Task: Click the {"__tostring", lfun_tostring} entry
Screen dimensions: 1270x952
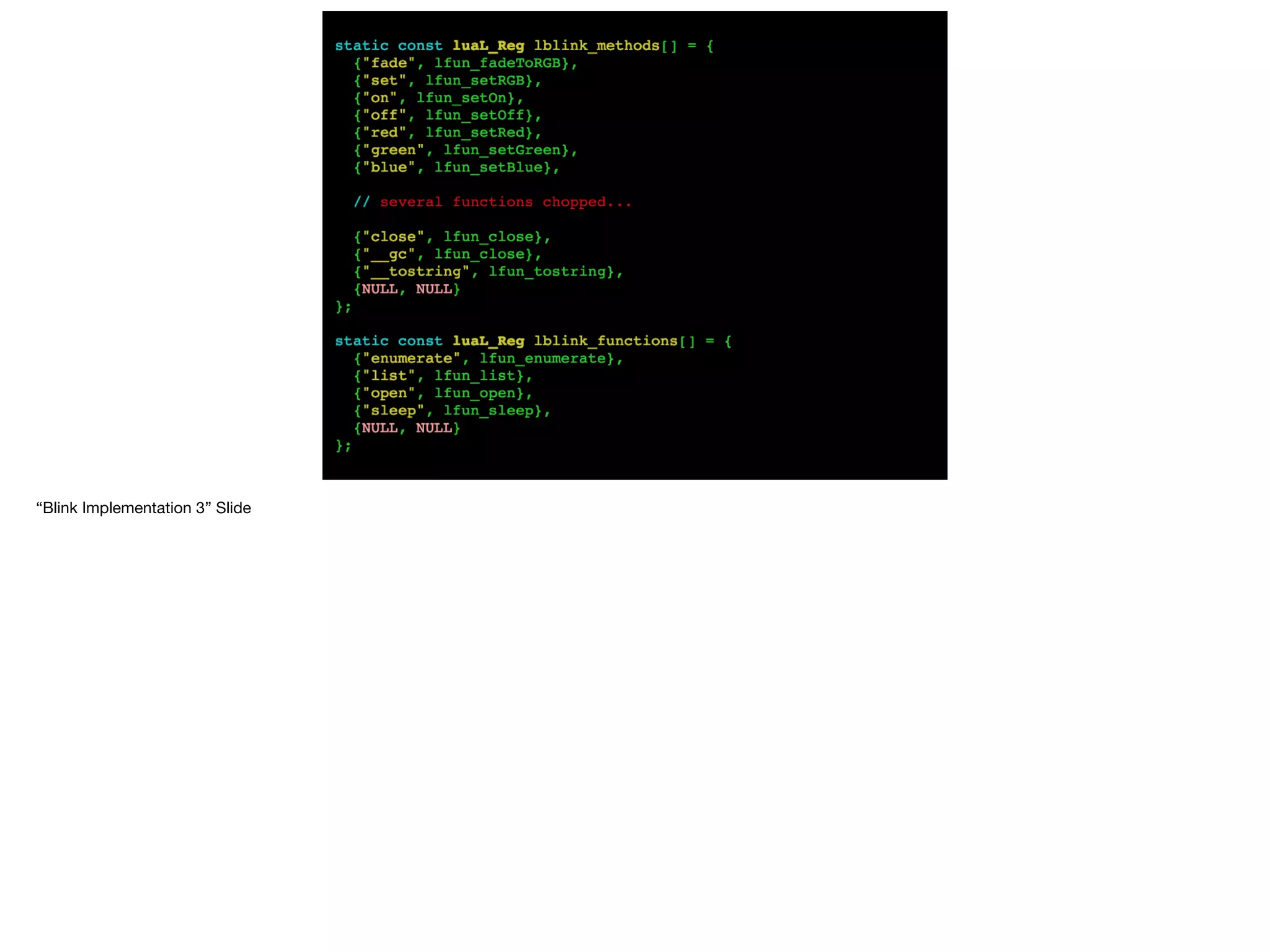Action: click(x=488, y=271)
